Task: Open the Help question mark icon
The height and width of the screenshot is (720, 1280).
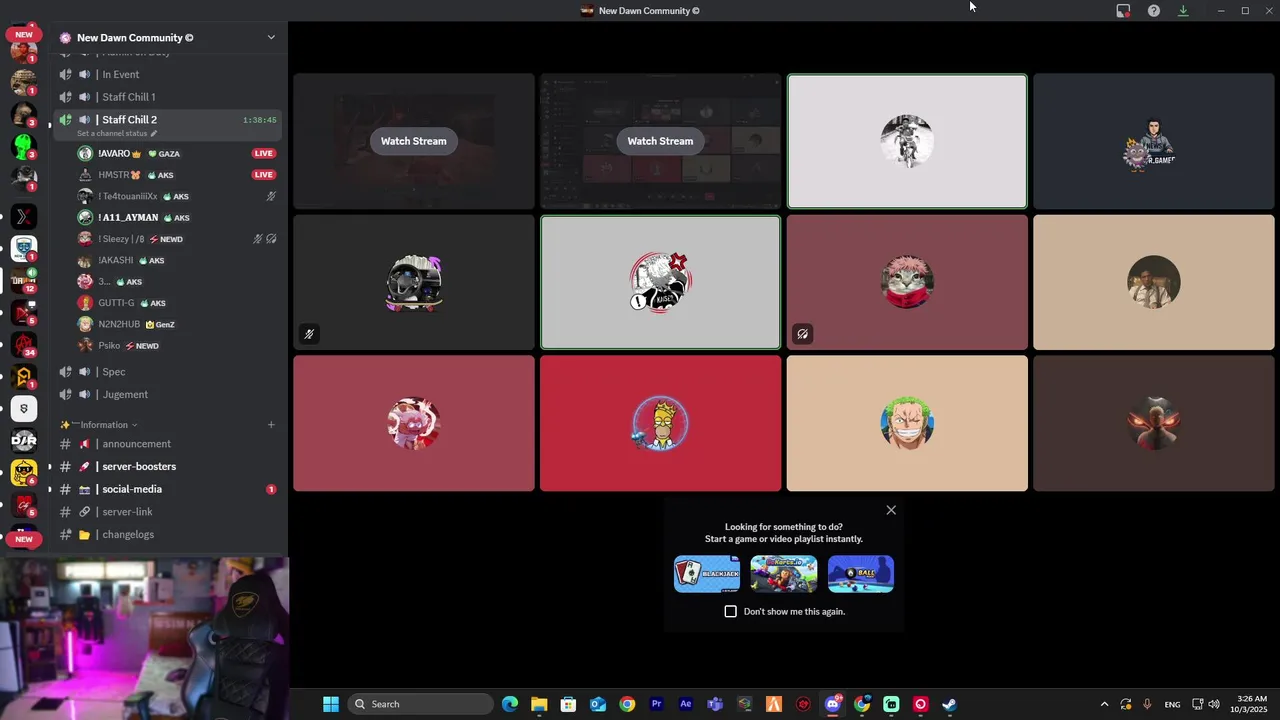Action: pos(1154,11)
